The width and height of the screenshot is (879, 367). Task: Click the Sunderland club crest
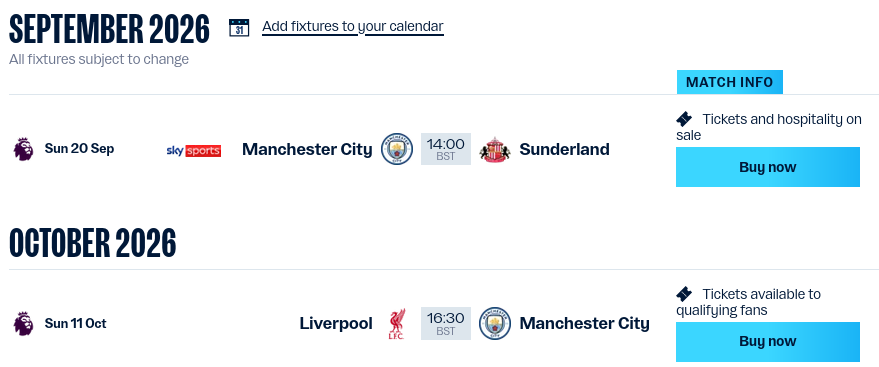495,150
